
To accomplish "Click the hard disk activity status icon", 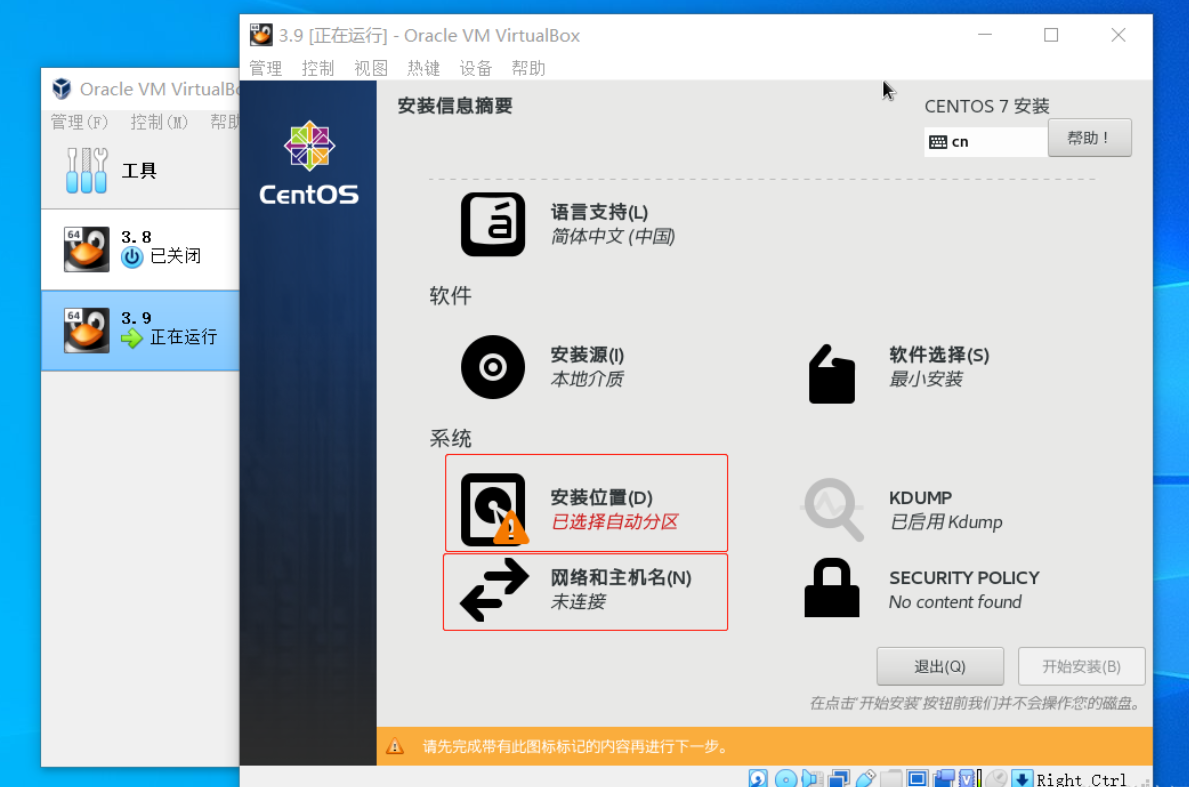I will tap(758, 778).
